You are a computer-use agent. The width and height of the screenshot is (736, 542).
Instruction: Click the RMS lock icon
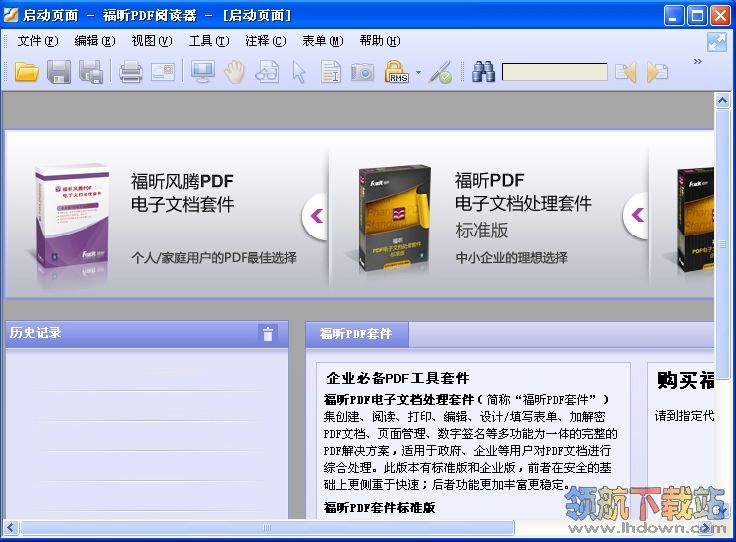click(x=397, y=72)
